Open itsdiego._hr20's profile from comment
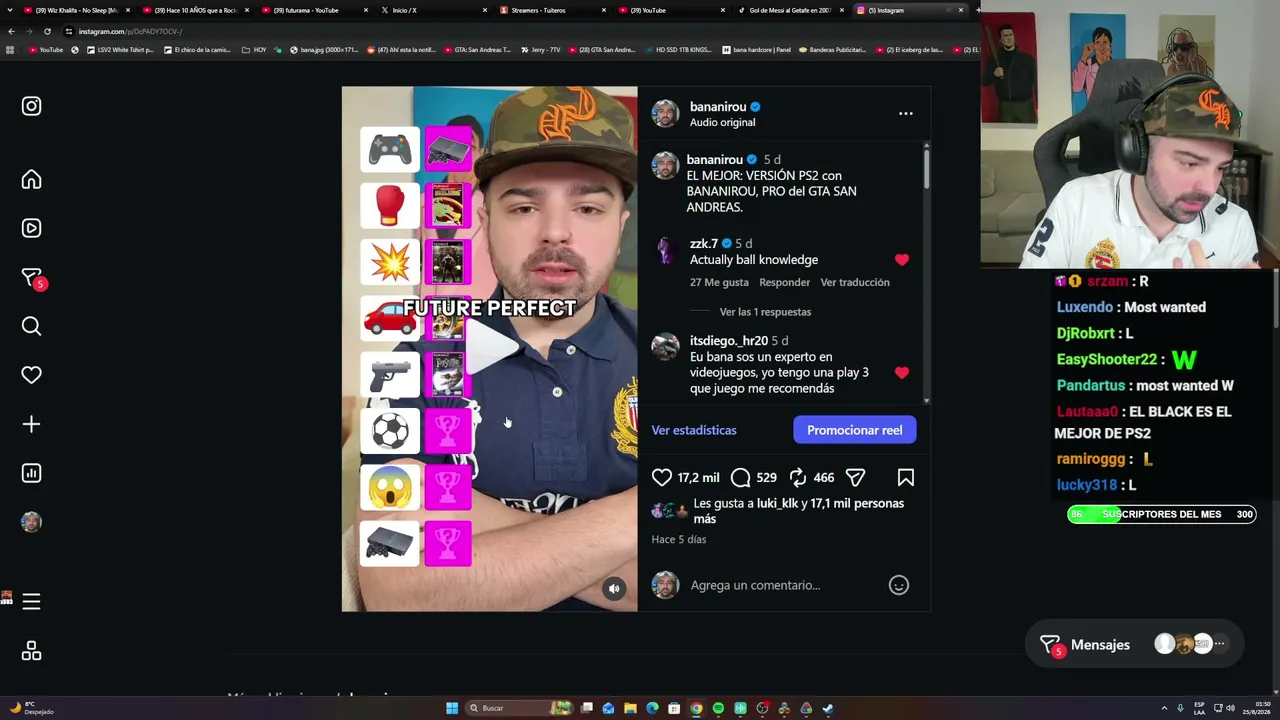This screenshot has width=1280, height=720. point(728,341)
